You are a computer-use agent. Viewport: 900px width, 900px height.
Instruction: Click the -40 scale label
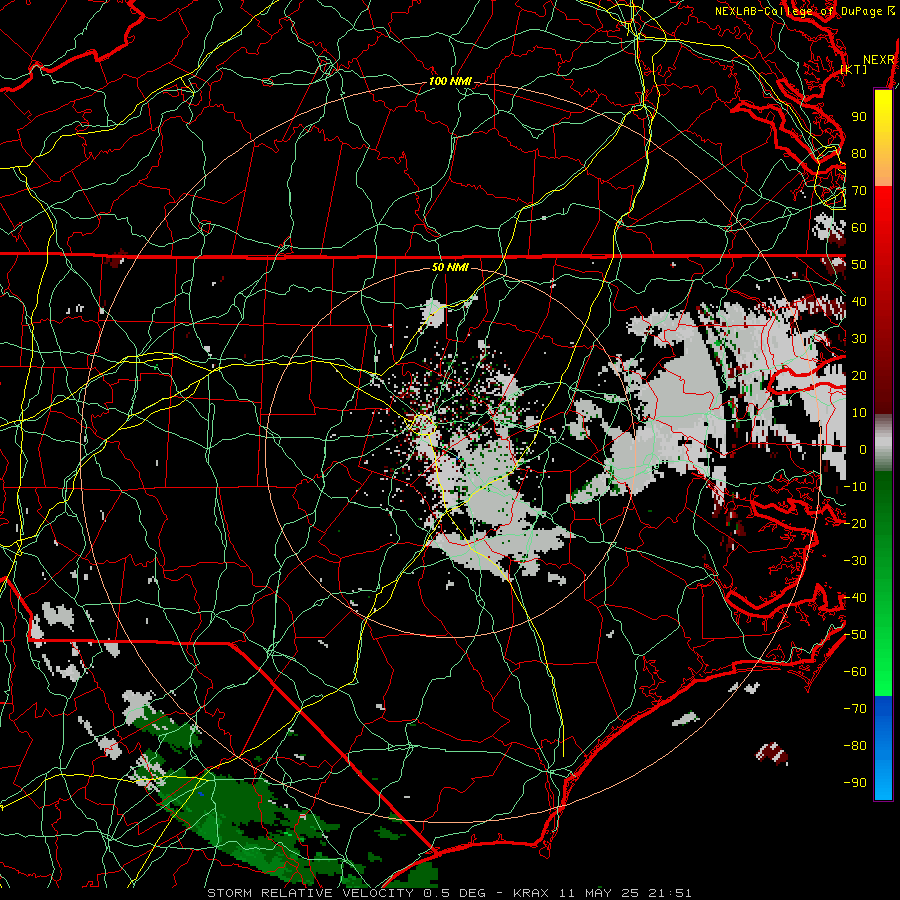[x=855, y=598]
